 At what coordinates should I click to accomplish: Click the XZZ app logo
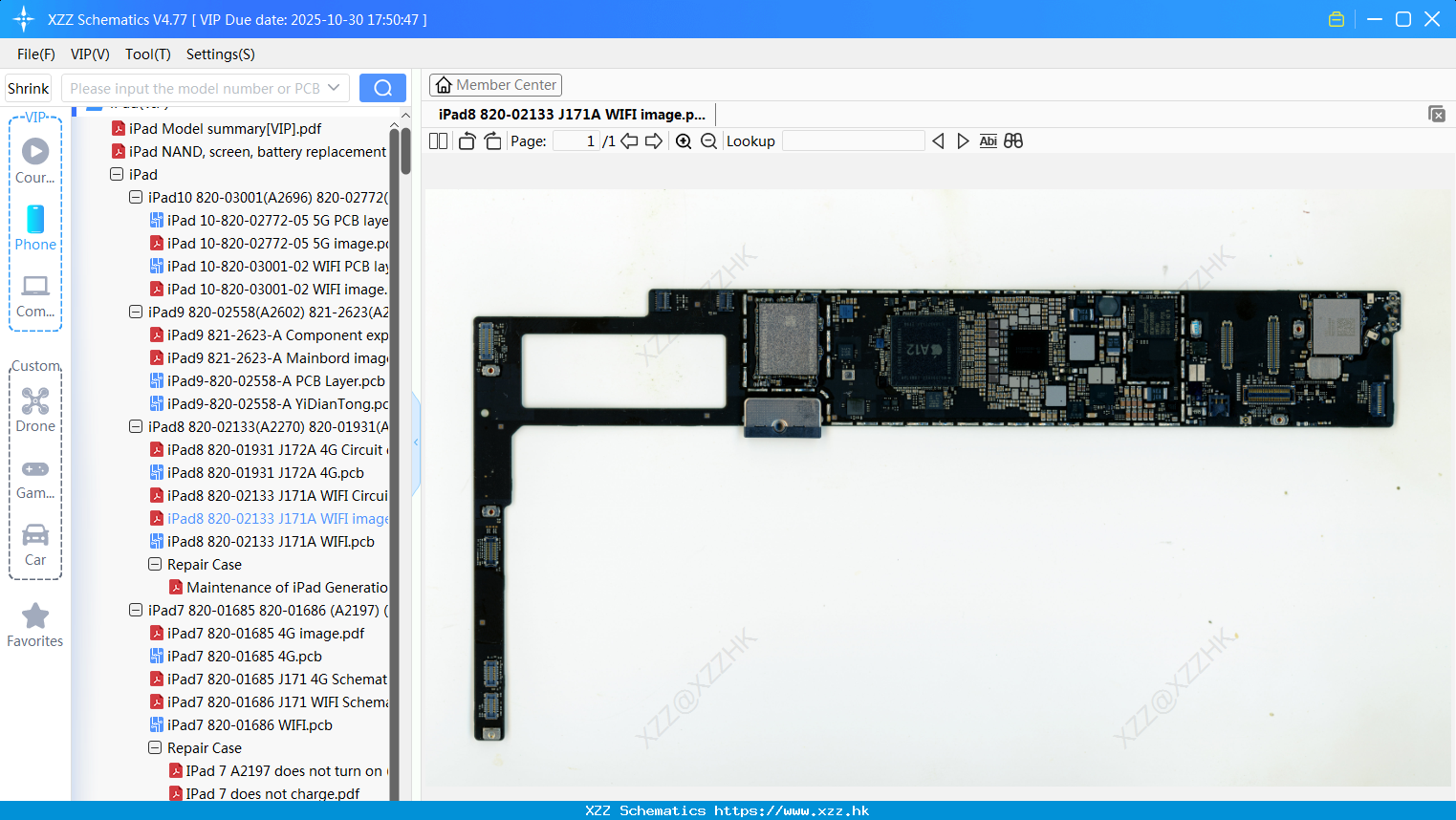coord(24,19)
